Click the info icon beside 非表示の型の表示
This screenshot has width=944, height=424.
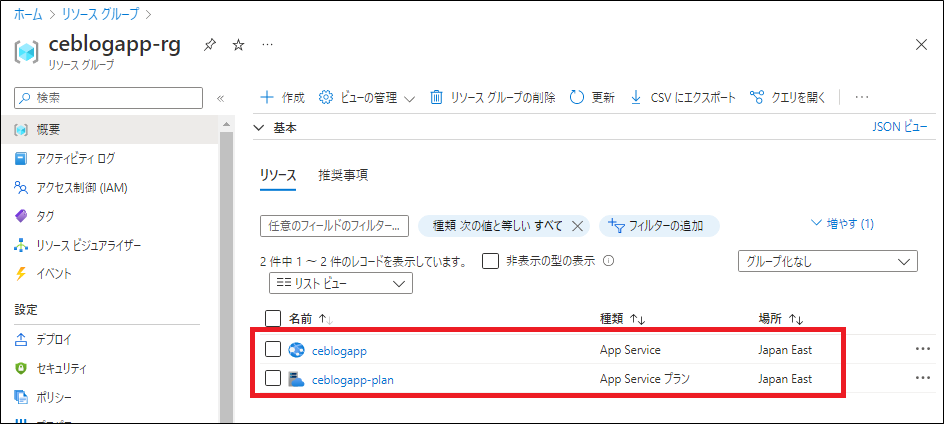(x=608, y=261)
